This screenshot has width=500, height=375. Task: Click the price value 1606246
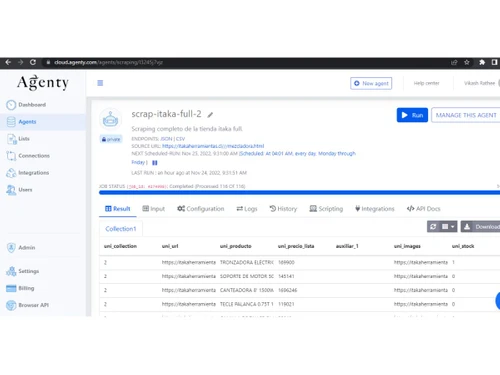(x=287, y=290)
